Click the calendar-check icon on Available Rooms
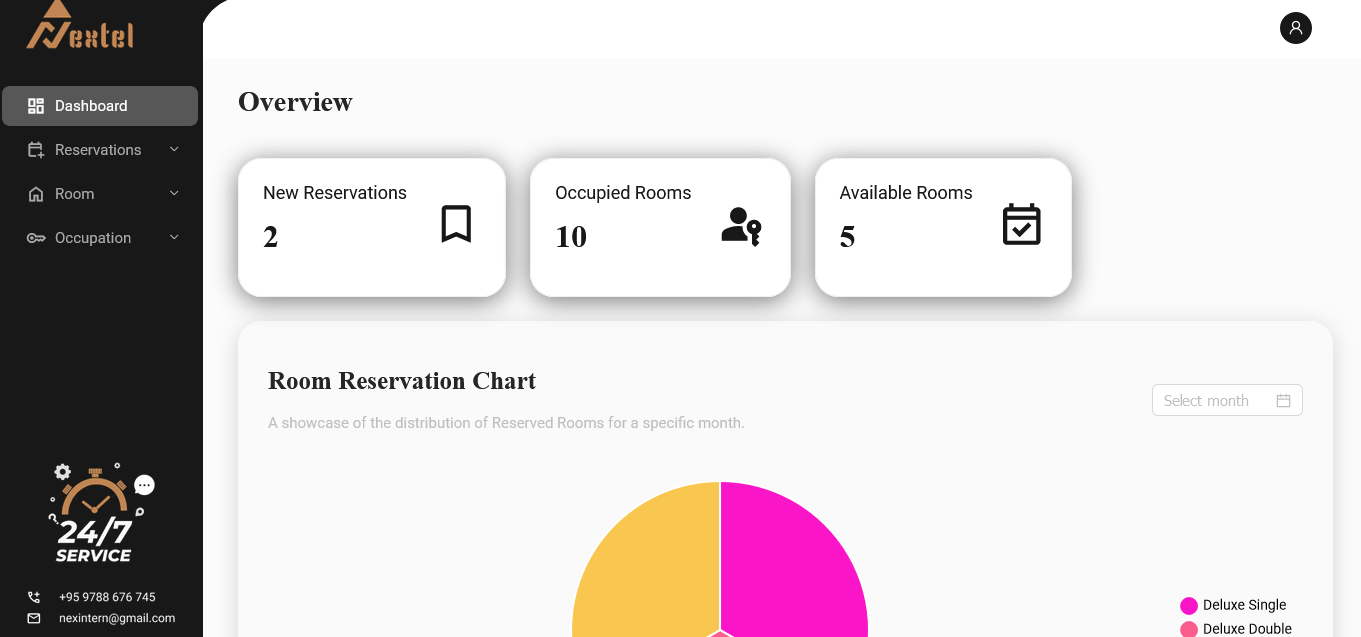This screenshot has width=1361, height=637. [1021, 224]
